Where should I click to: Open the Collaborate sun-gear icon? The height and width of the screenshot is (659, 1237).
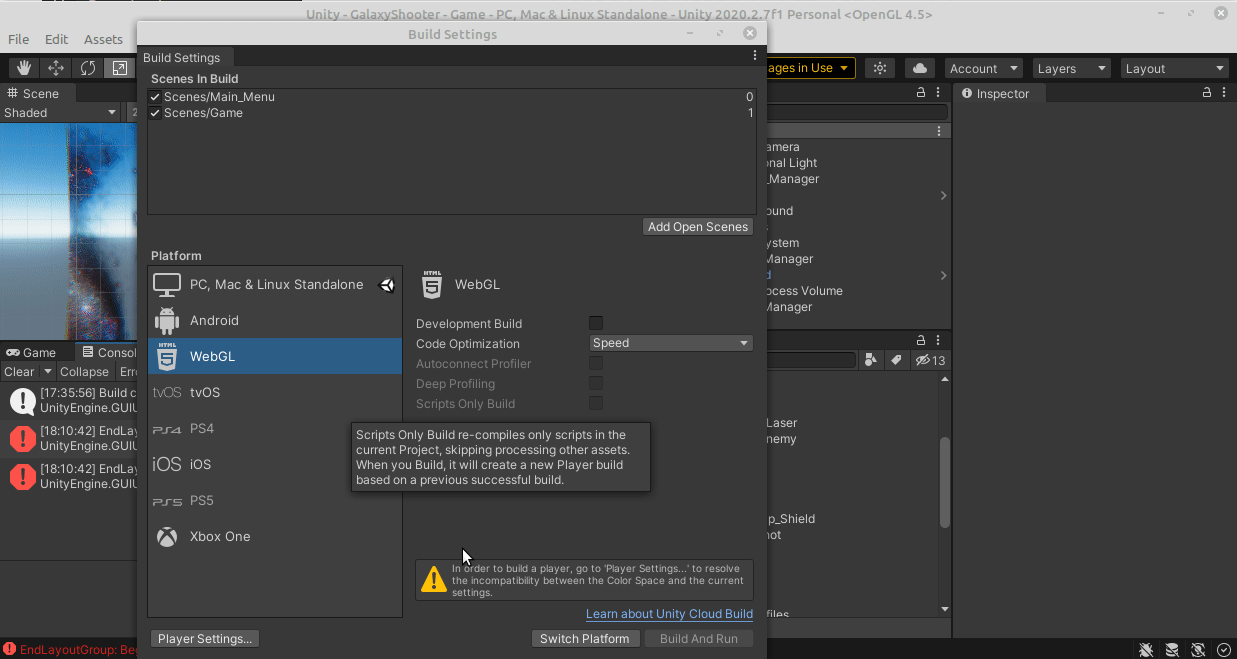pos(880,68)
